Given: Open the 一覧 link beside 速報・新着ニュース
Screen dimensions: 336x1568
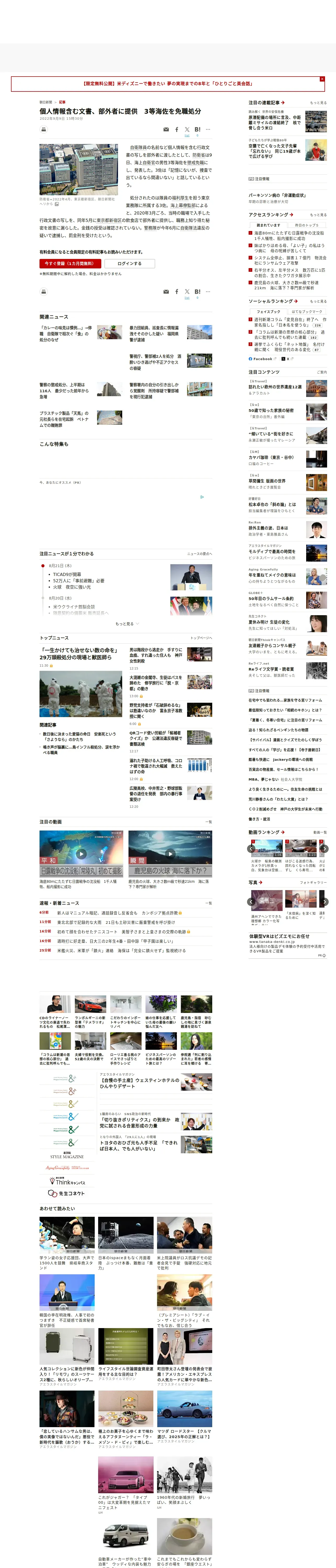Looking at the screenshot, I should (209, 903).
